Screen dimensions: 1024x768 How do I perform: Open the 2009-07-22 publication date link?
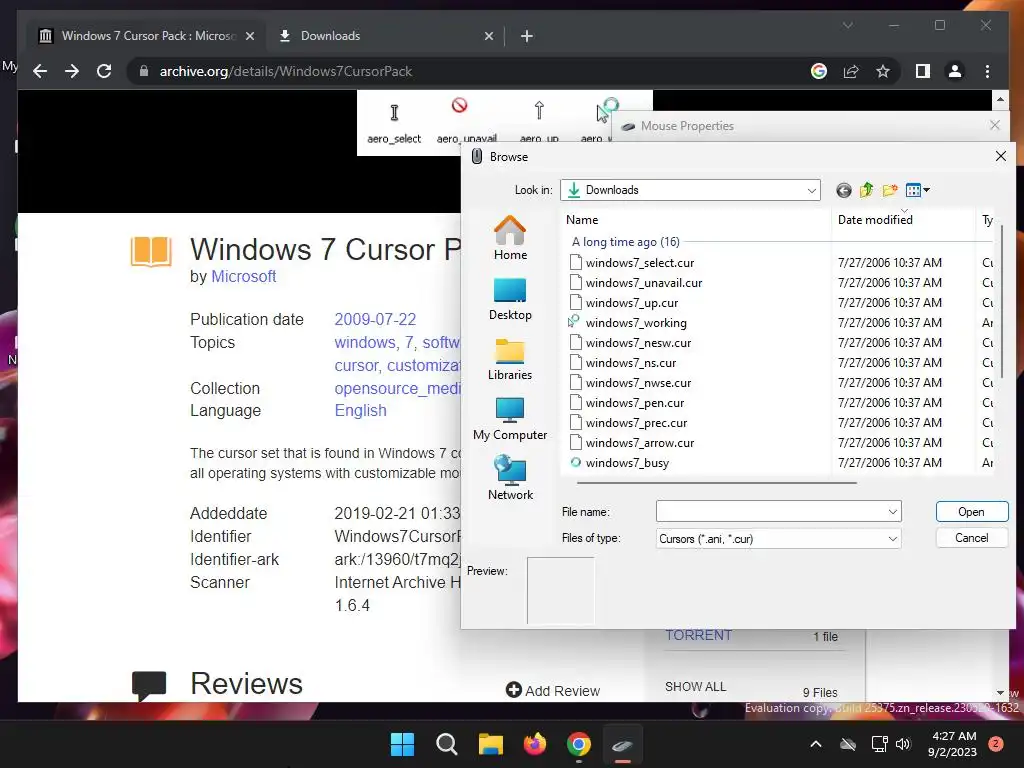(375, 319)
